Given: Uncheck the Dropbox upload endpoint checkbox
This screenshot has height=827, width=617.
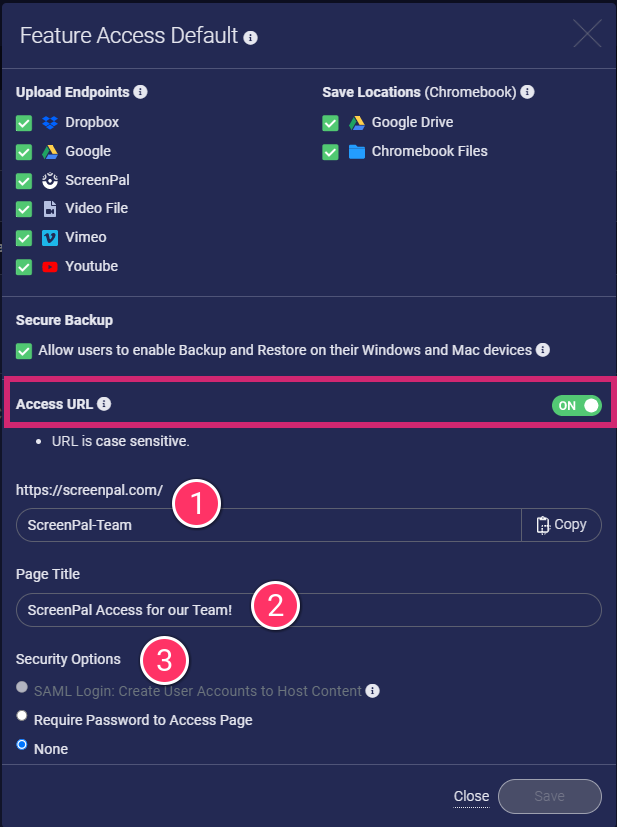Looking at the screenshot, I should [x=24, y=123].
